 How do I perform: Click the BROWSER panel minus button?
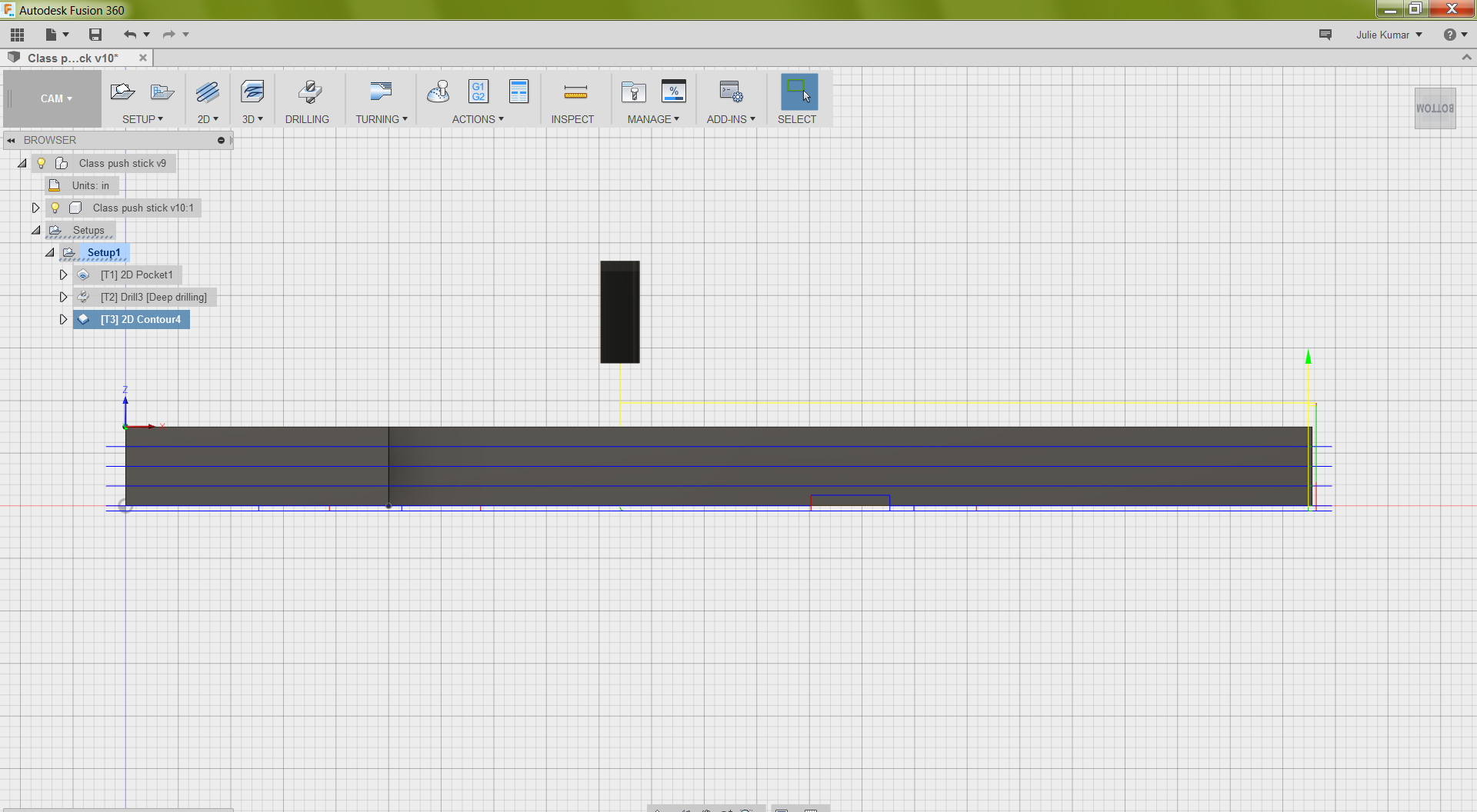(x=221, y=140)
